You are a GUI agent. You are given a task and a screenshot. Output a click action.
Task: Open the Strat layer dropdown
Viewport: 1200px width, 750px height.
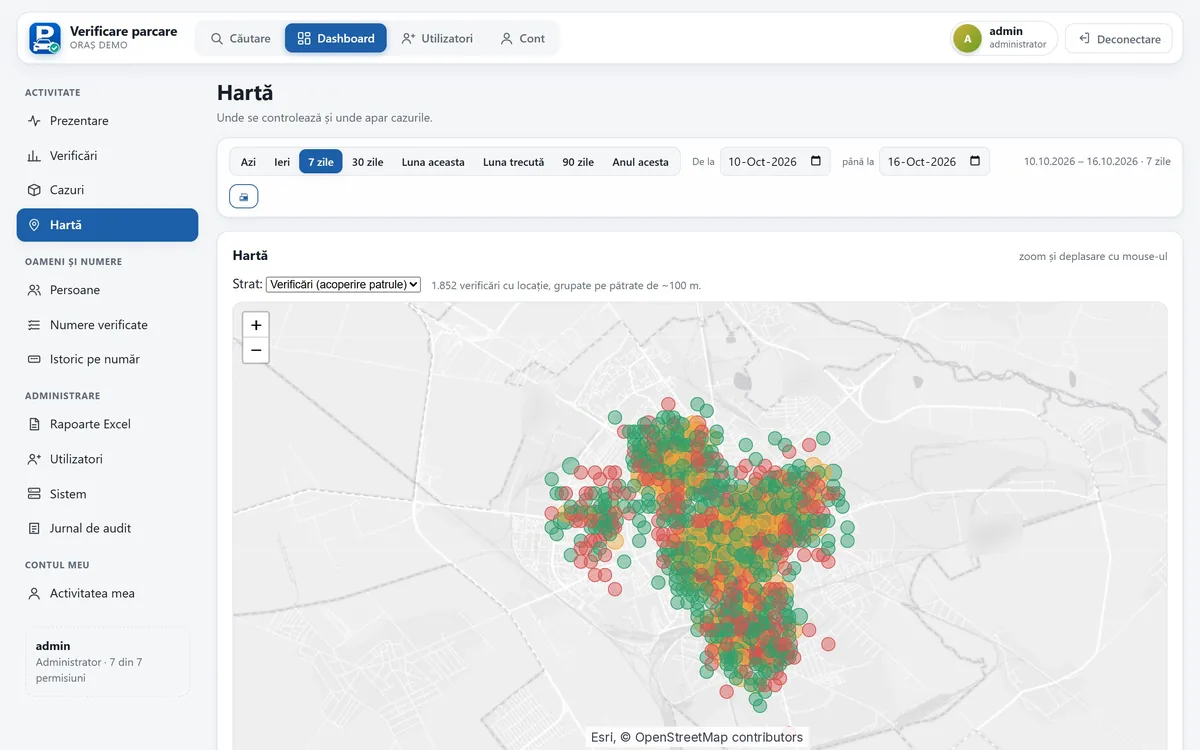344,284
